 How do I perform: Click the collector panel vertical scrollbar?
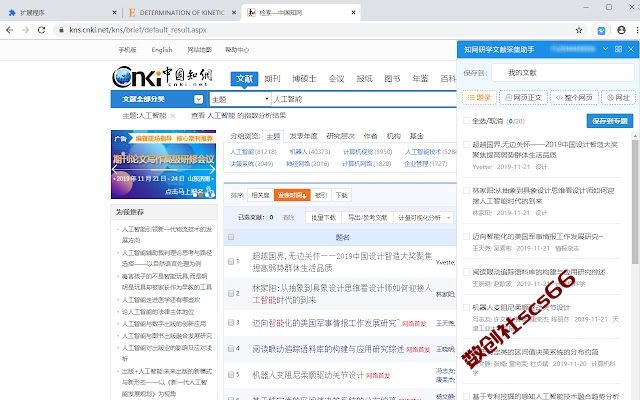[x=635, y=202]
